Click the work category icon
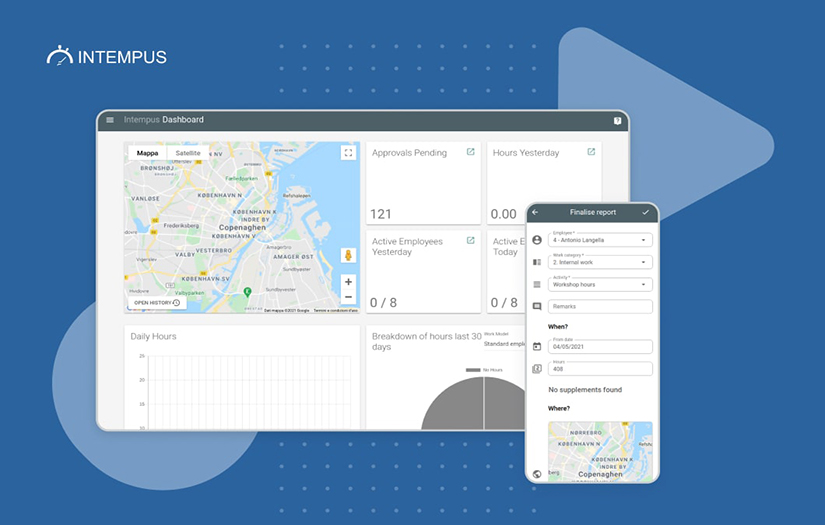Image resolution: width=825 pixels, height=525 pixels. coord(537,262)
